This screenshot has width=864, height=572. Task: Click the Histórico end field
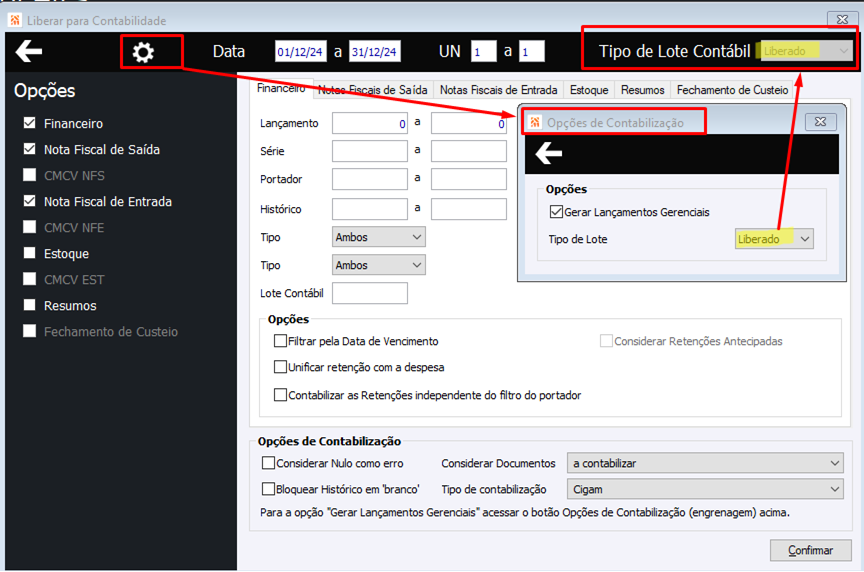click(469, 209)
